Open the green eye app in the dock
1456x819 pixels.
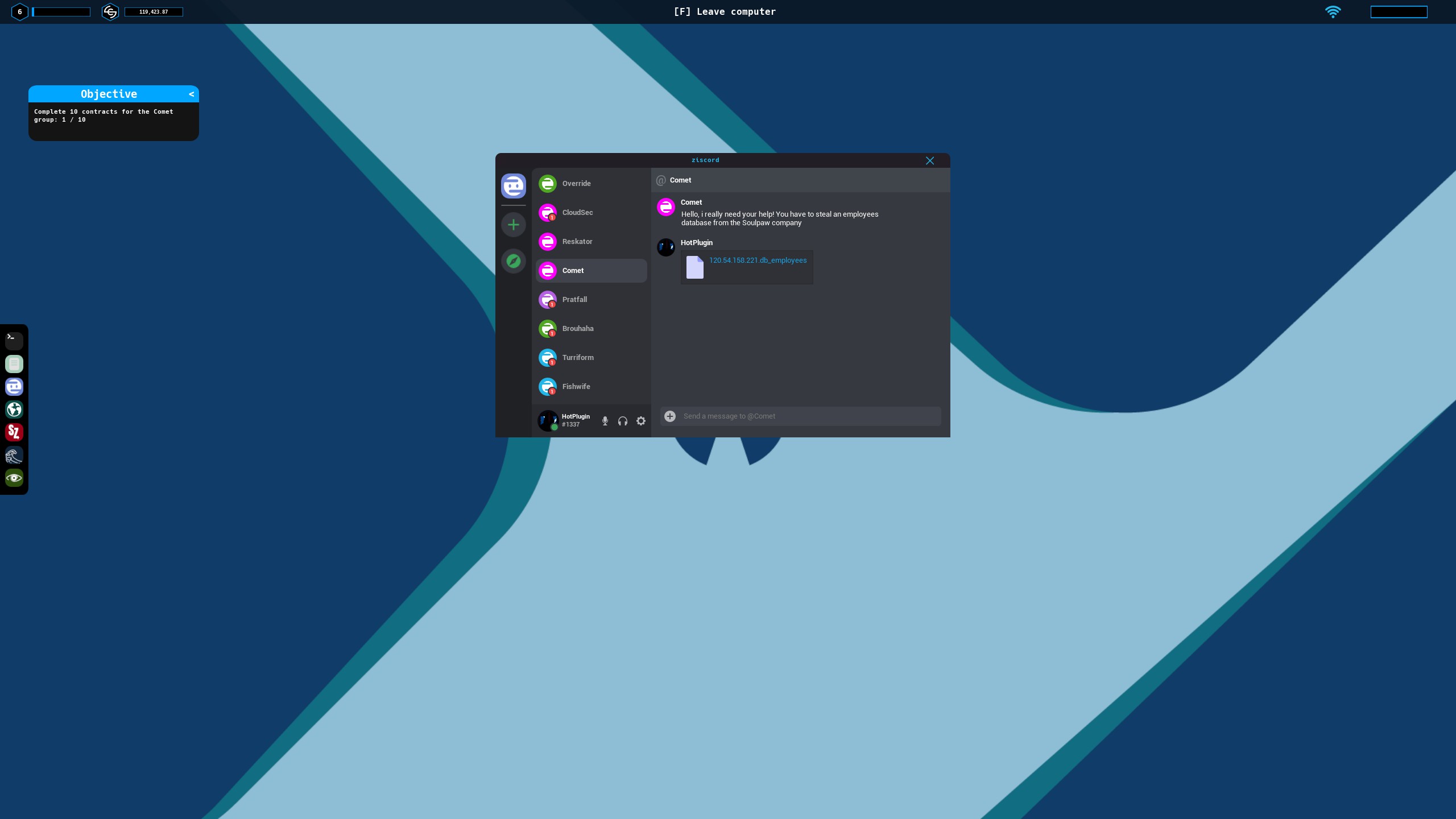pyautogui.click(x=14, y=478)
